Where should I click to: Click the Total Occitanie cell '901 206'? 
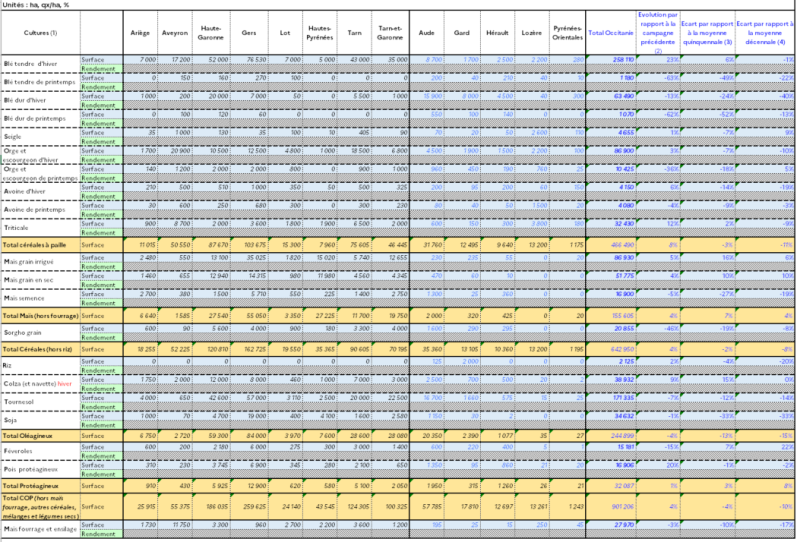click(x=623, y=507)
